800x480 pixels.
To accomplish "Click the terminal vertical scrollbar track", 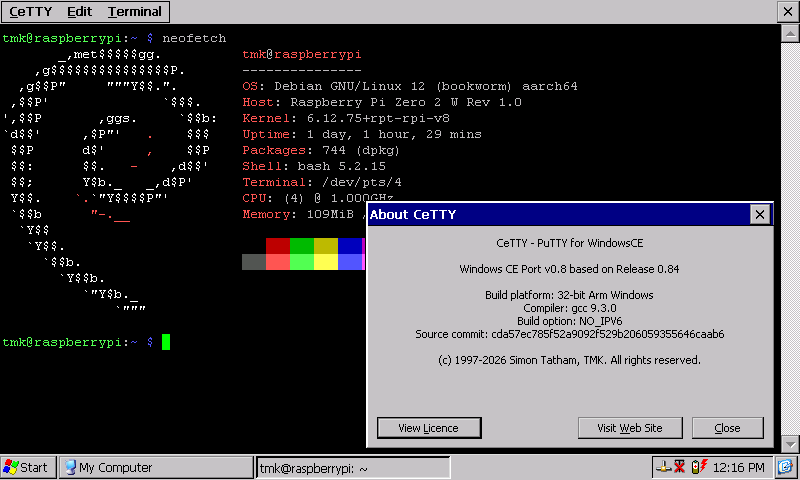I will pos(790,239).
